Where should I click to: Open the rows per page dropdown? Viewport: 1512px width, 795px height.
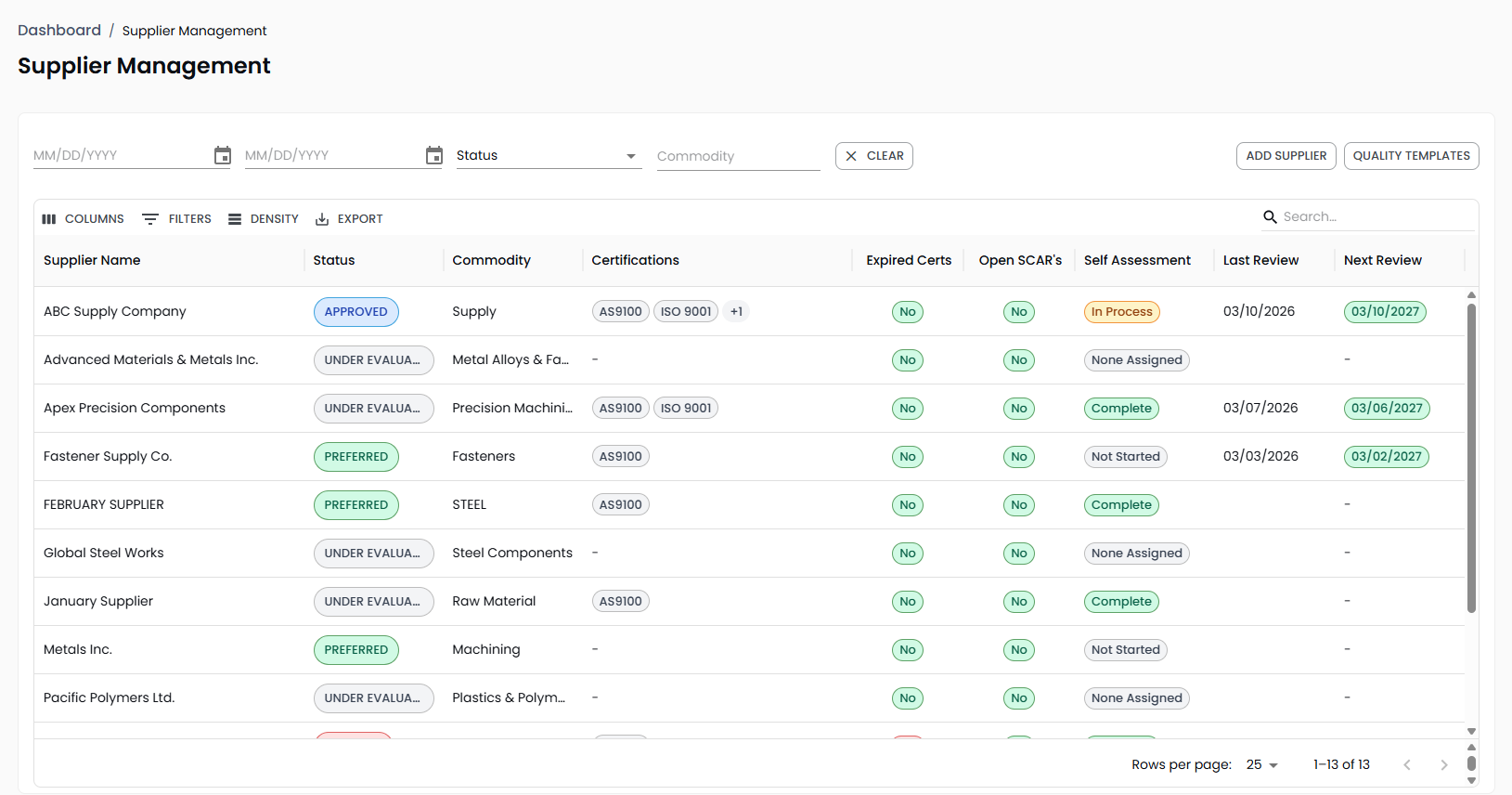point(1261,765)
